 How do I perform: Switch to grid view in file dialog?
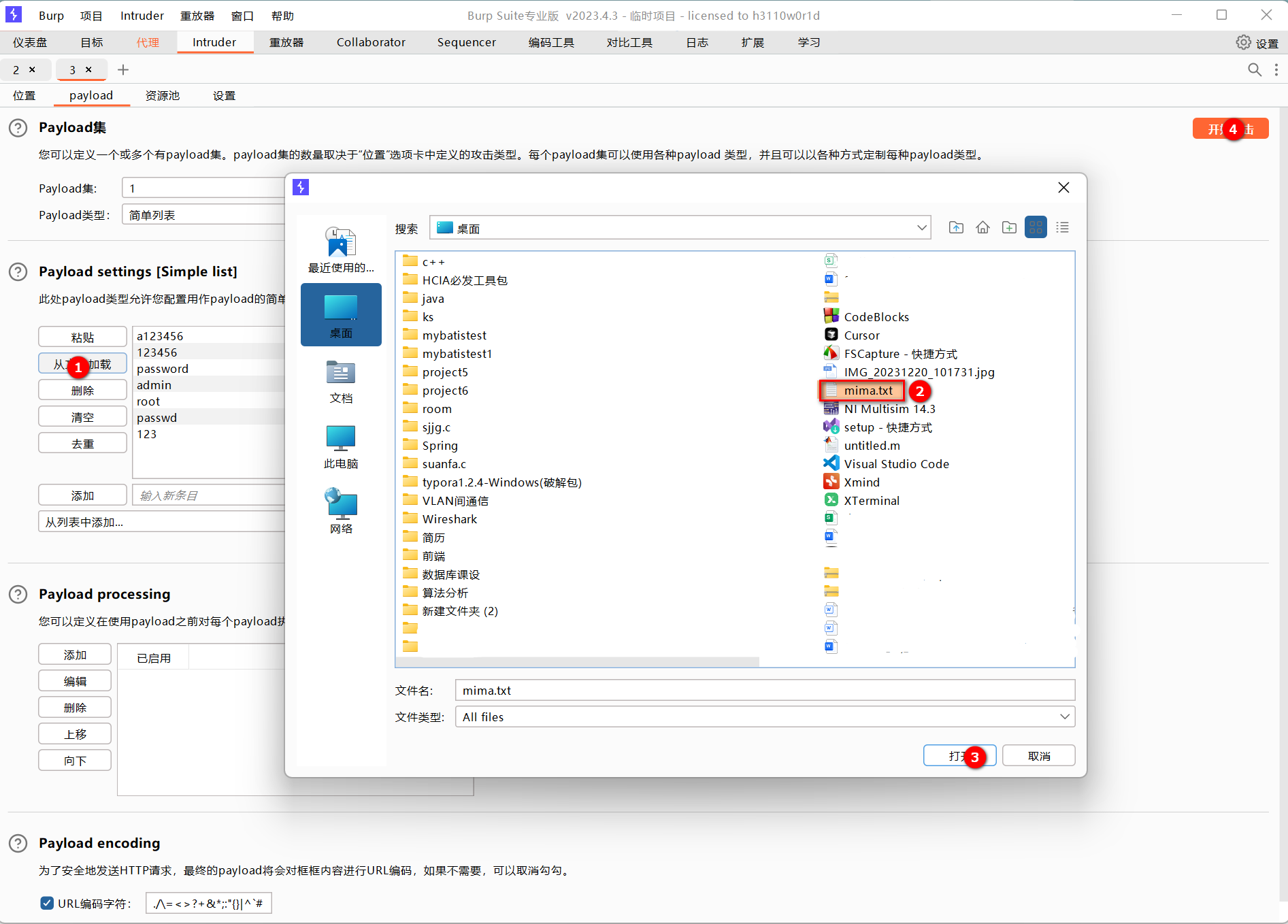[1036, 227]
